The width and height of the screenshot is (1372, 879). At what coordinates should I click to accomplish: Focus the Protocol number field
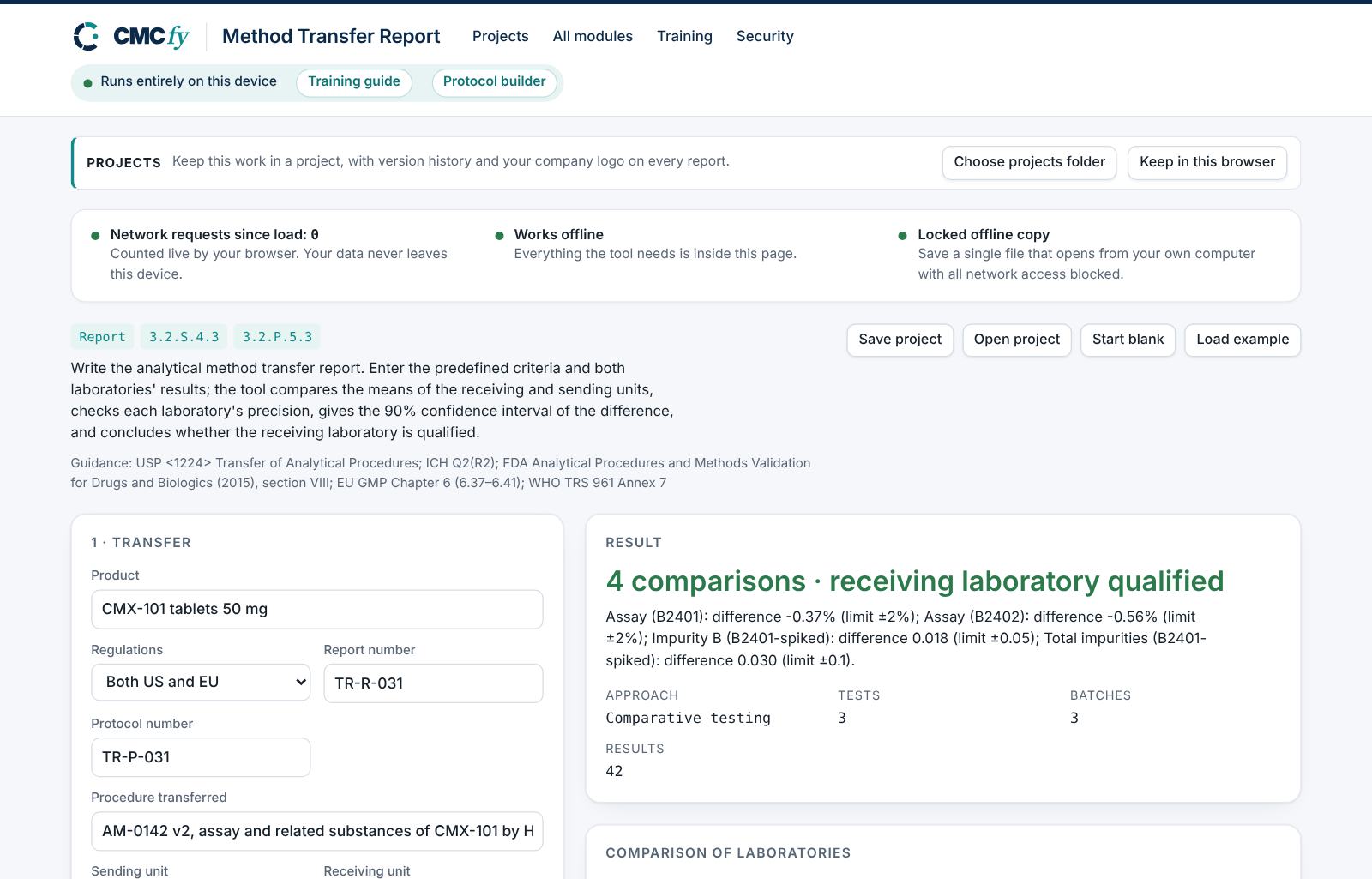pos(201,757)
